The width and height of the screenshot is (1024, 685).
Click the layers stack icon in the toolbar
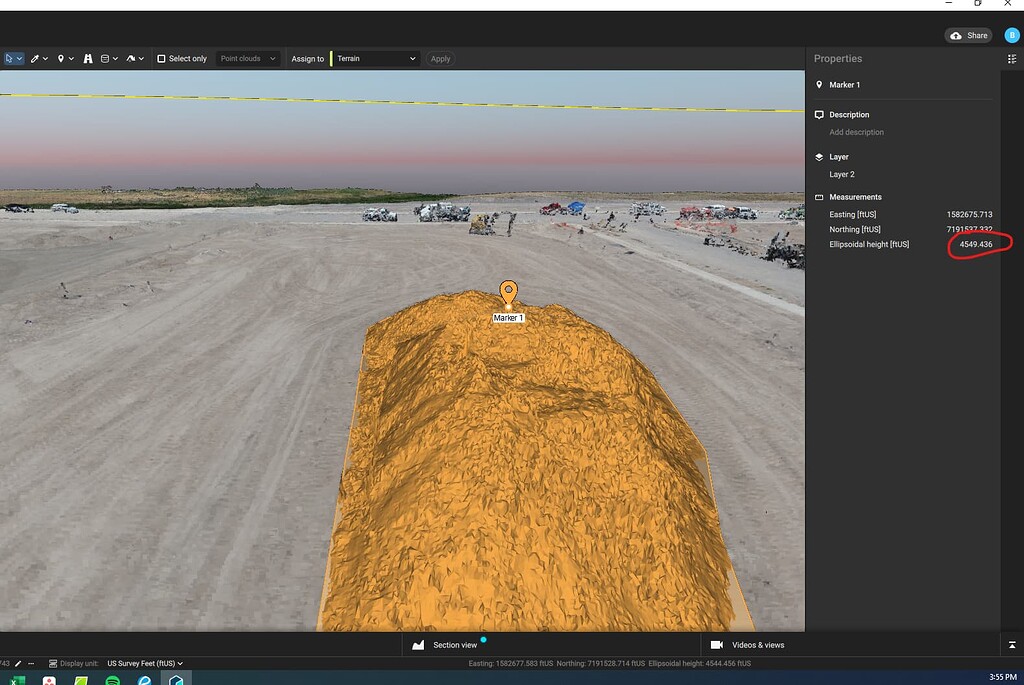tap(104, 58)
